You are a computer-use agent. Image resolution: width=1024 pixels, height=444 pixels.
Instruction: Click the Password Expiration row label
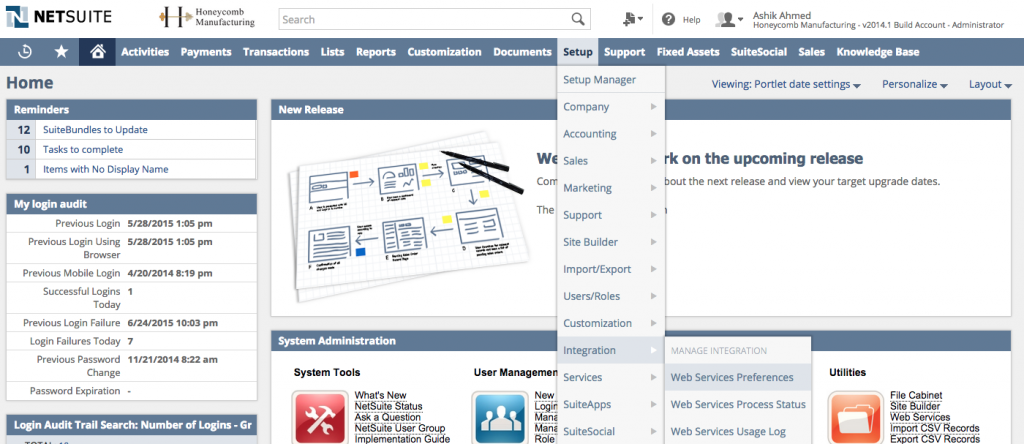[x=75, y=390]
